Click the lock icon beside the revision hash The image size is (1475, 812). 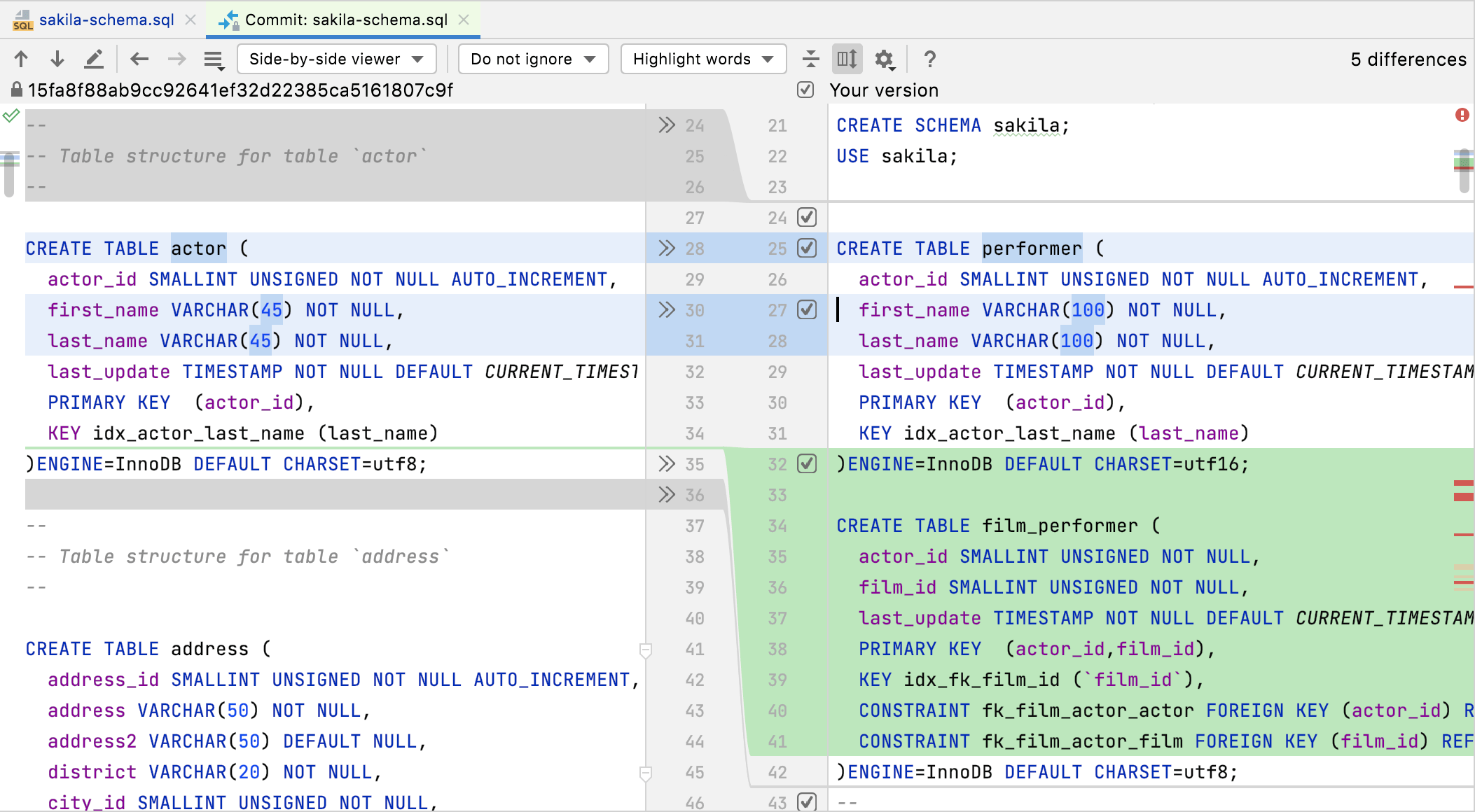point(15,90)
